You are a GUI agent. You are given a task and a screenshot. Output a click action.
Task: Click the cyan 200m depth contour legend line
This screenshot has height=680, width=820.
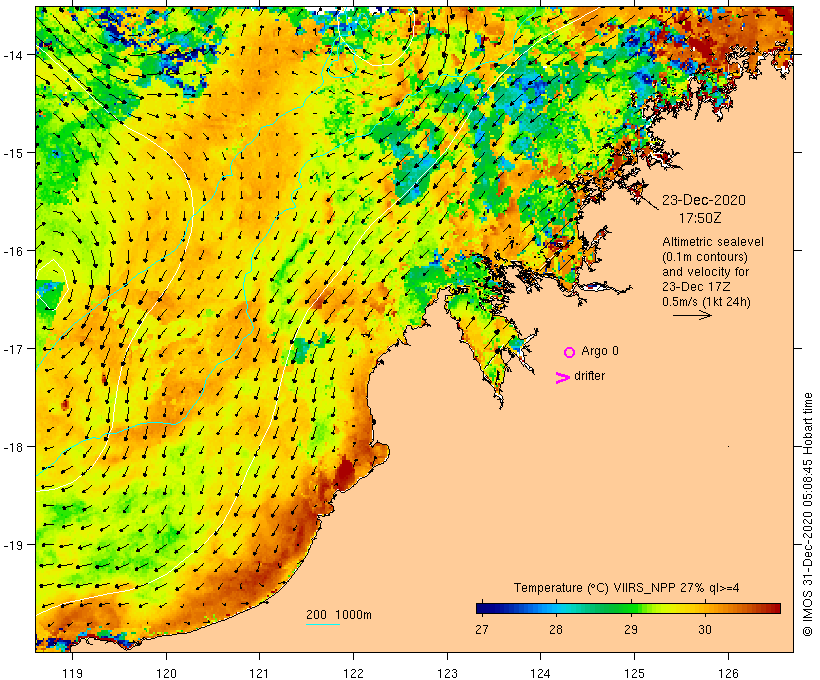pos(323,624)
